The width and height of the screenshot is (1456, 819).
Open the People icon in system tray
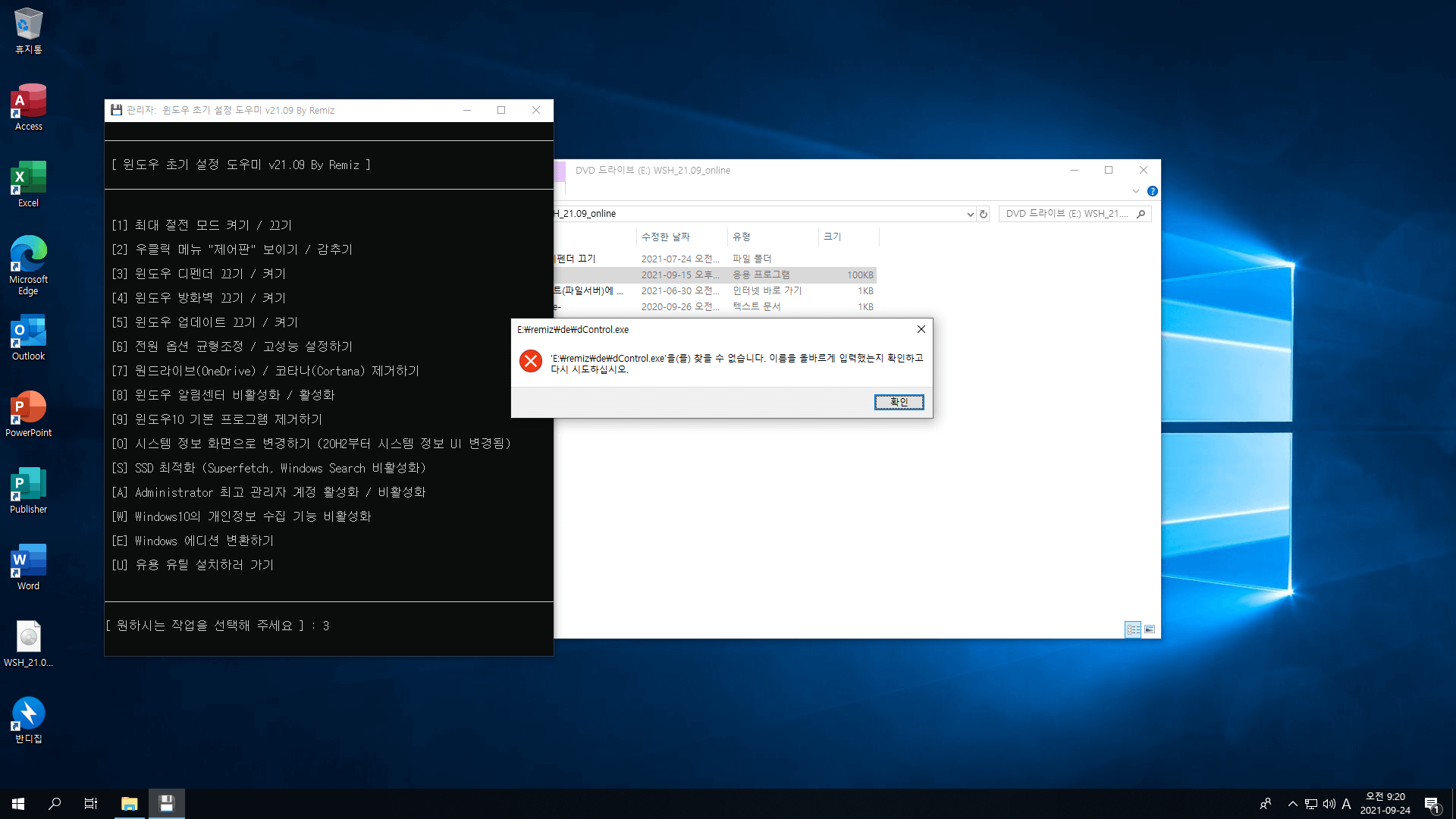coord(1265,804)
